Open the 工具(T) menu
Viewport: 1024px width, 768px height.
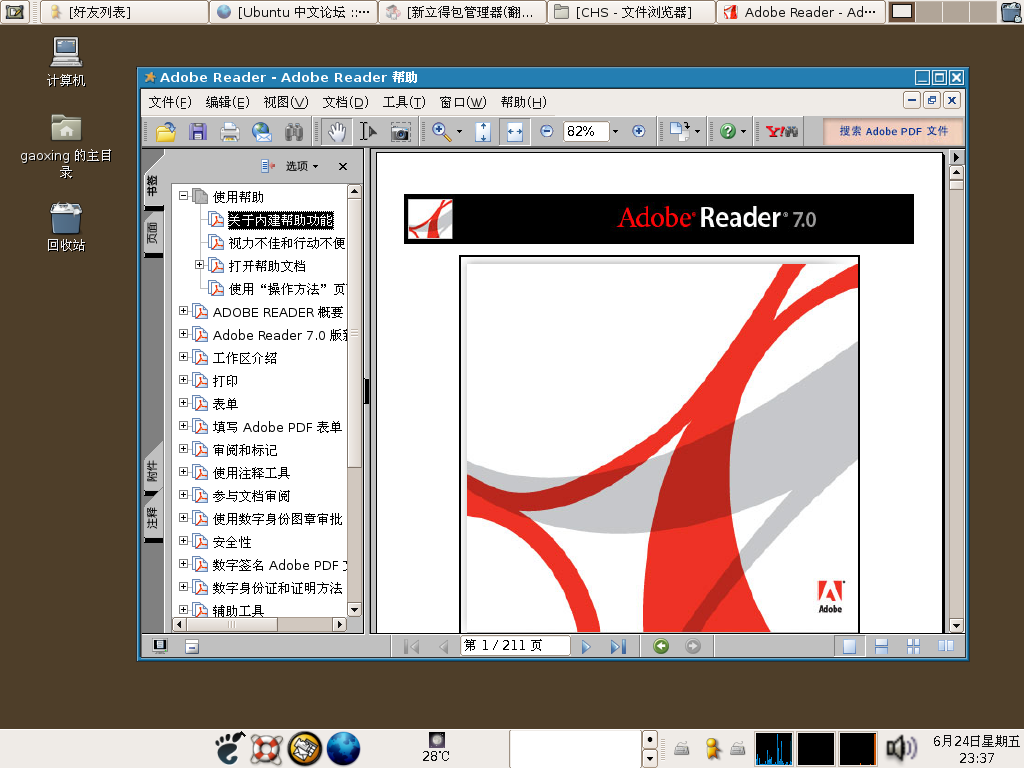point(404,103)
